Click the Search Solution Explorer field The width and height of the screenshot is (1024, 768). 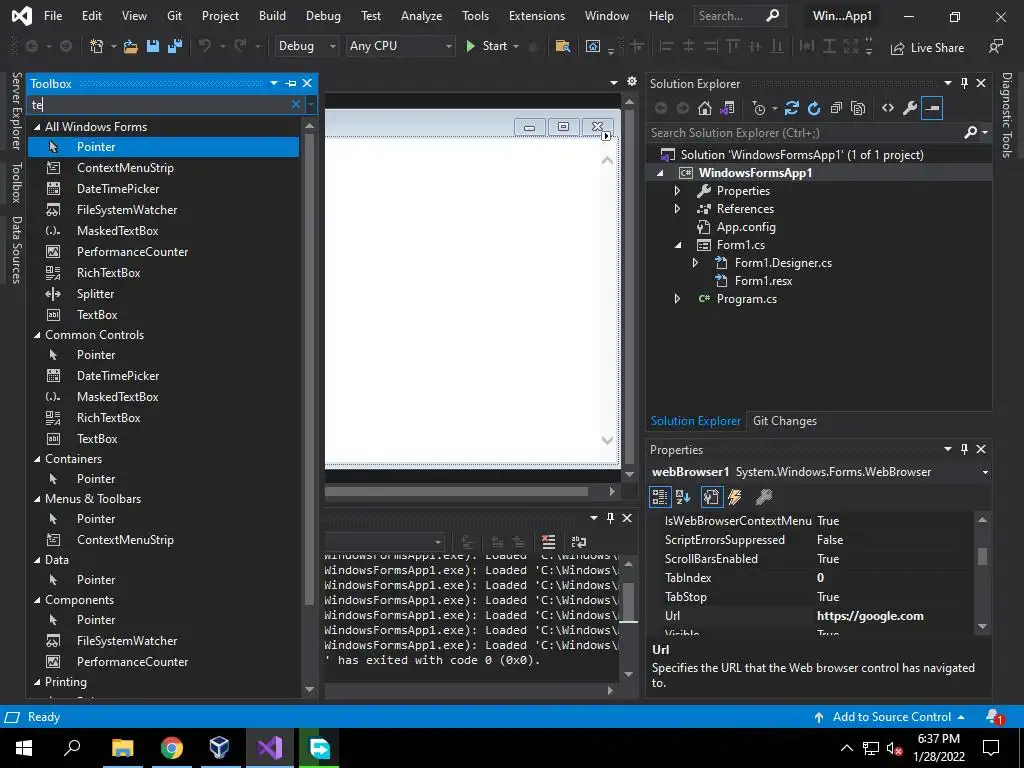click(x=805, y=133)
